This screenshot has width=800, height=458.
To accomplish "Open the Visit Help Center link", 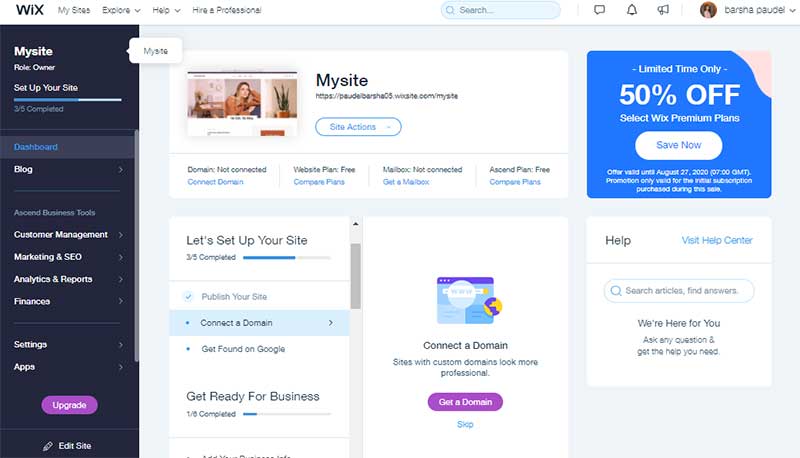I will (717, 240).
